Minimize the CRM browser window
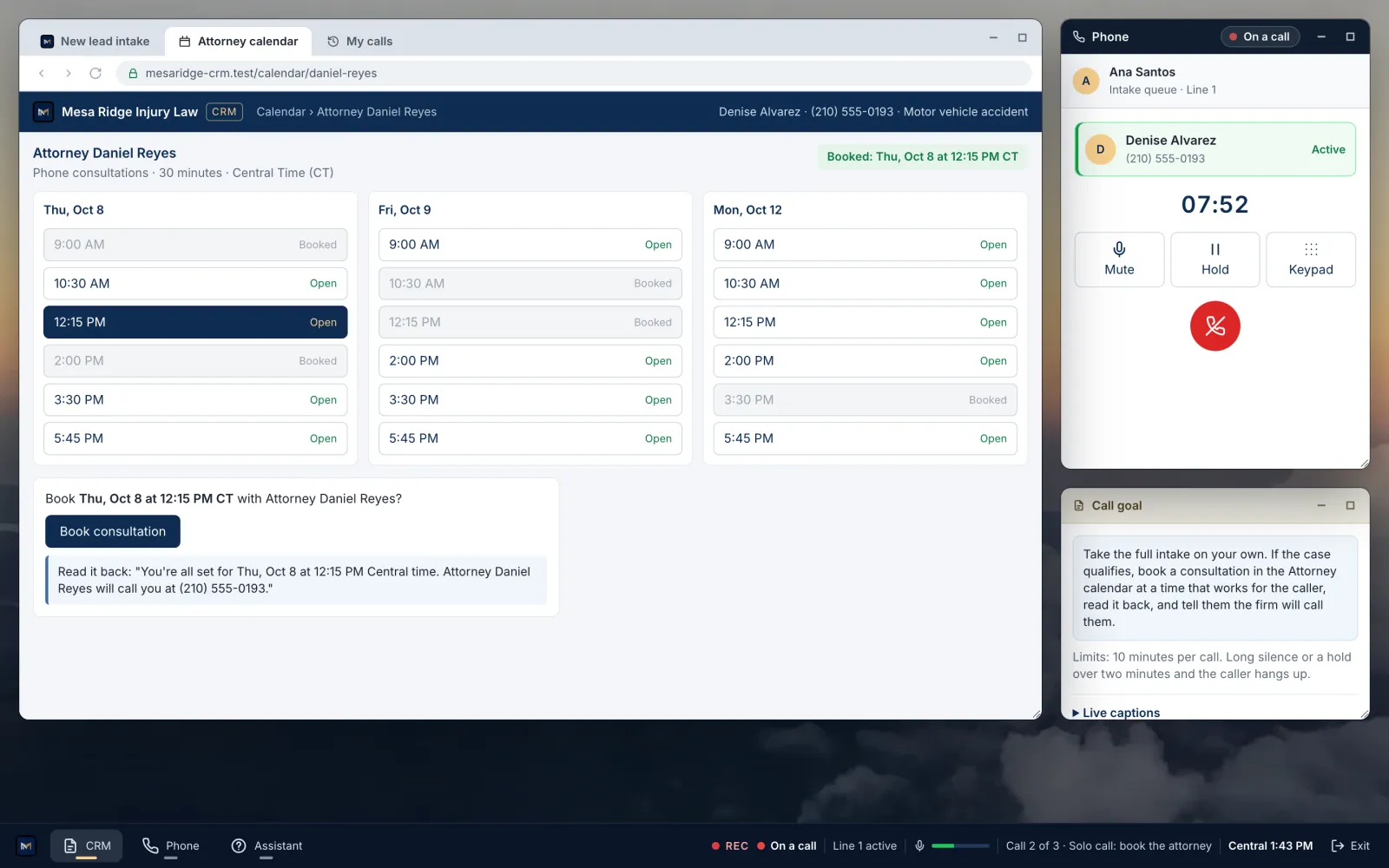Image resolution: width=1389 pixels, height=868 pixels. [x=993, y=37]
